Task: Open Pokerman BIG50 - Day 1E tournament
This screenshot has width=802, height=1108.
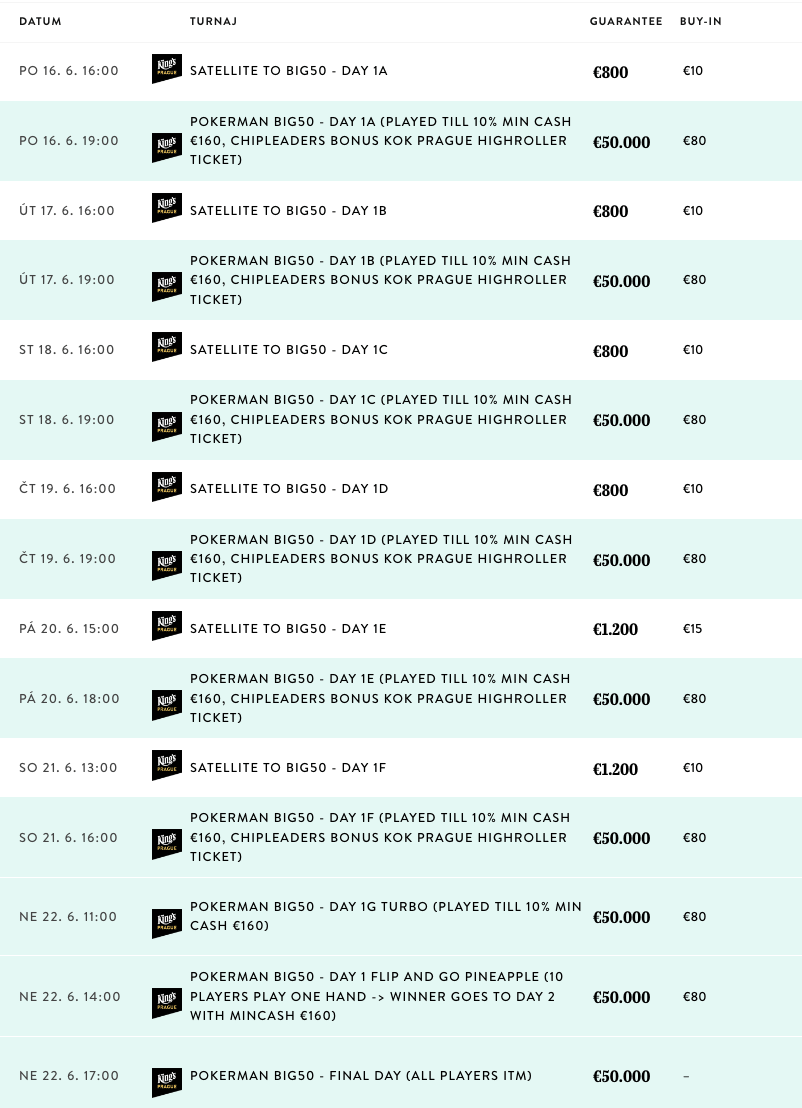Action: [x=380, y=698]
